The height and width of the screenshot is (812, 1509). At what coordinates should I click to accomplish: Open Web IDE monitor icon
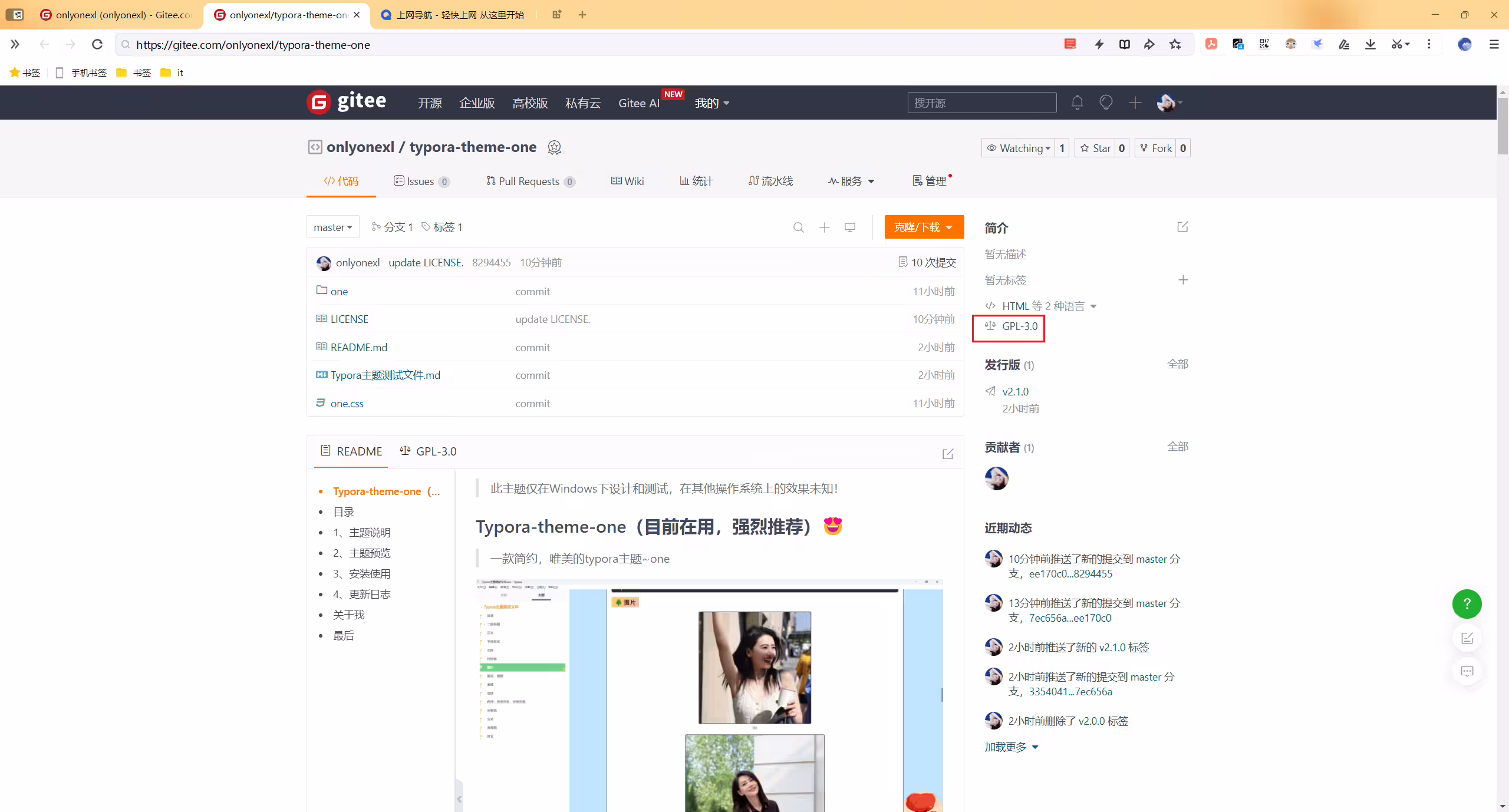coord(849,227)
